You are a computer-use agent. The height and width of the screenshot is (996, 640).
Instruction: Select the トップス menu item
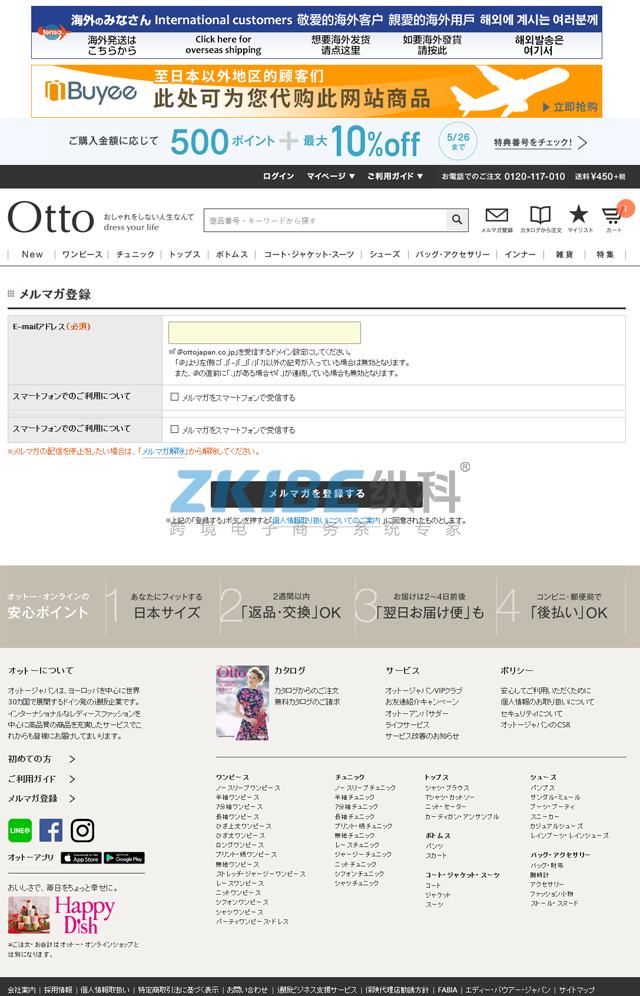click(184, 254)
